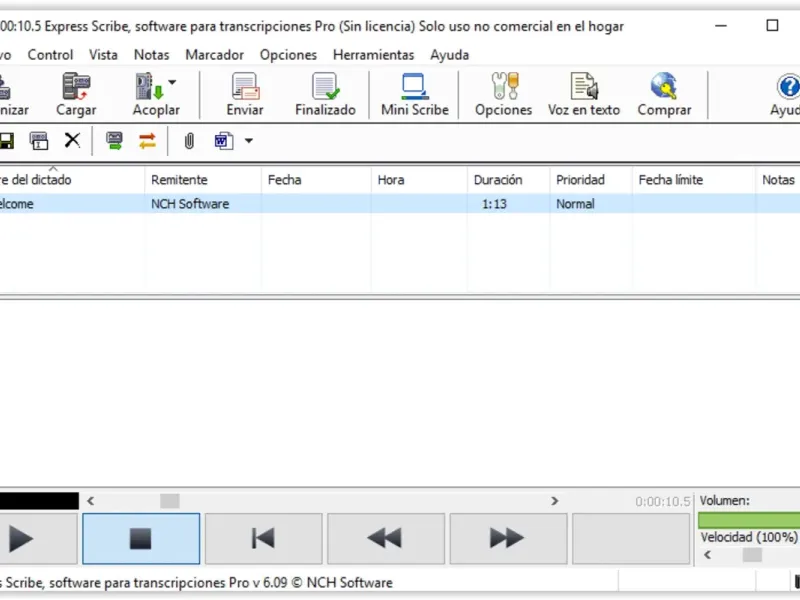
Task: Click the Rewind button
Action: tap(386, 539)
